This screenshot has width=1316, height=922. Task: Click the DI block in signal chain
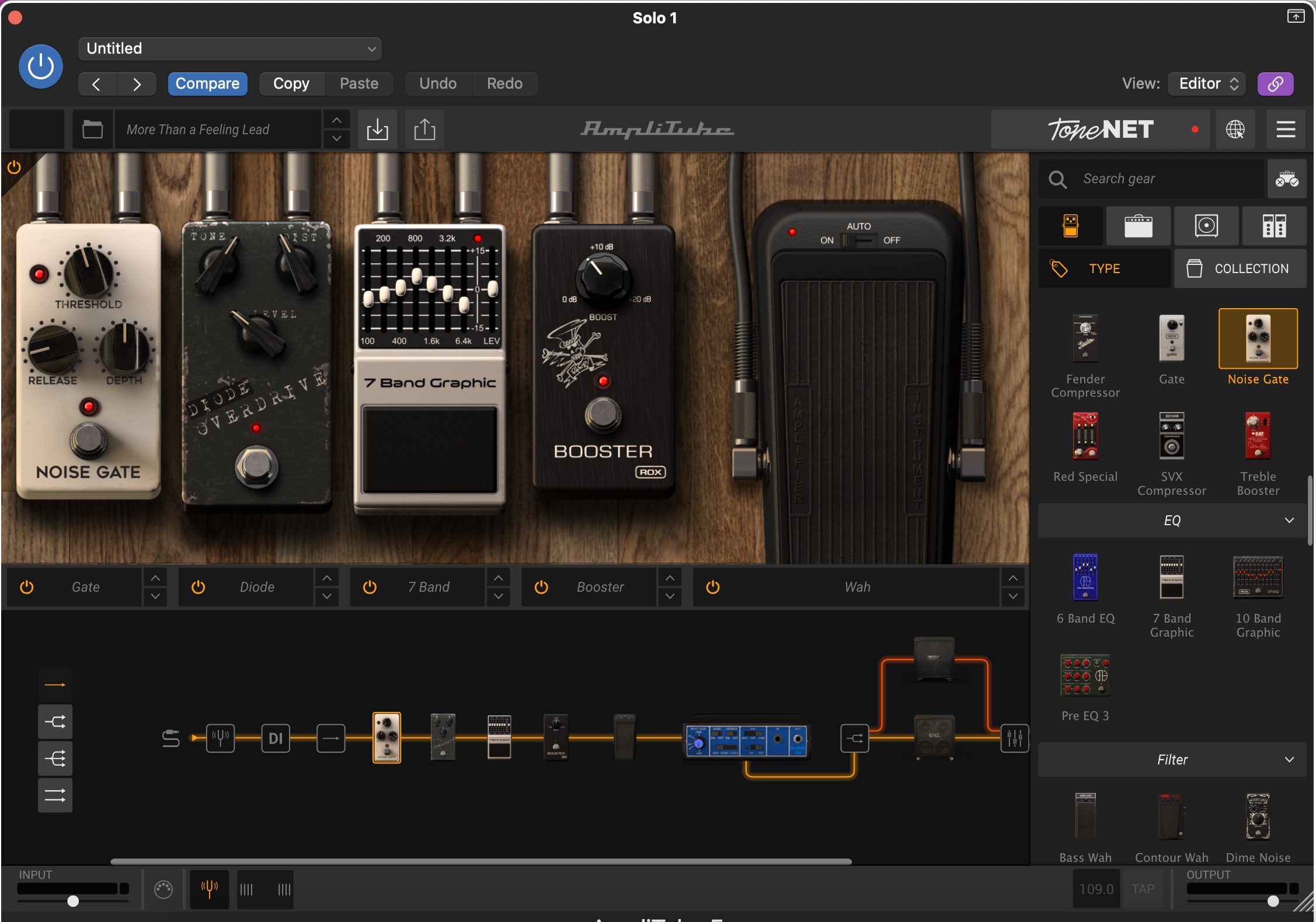[x=276, y=738]
